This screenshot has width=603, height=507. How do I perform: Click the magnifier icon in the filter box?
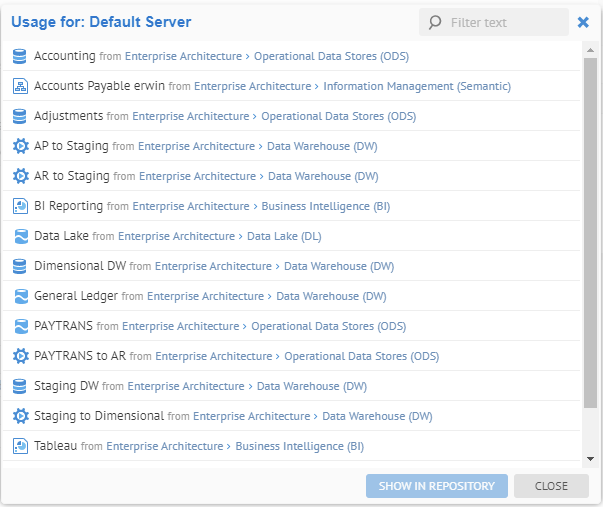click(435, 22)
